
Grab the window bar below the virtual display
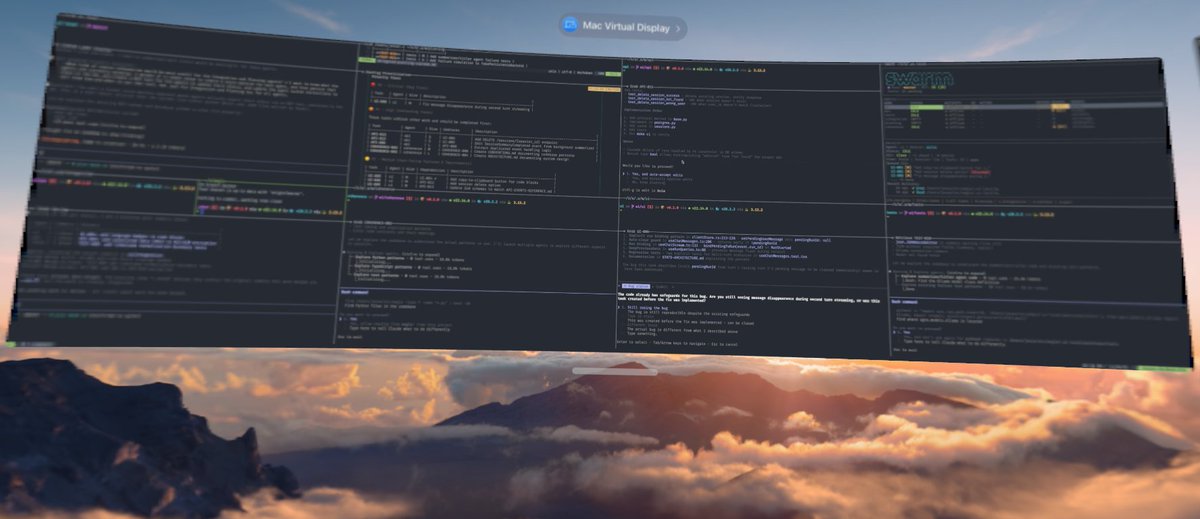point(615,372)
